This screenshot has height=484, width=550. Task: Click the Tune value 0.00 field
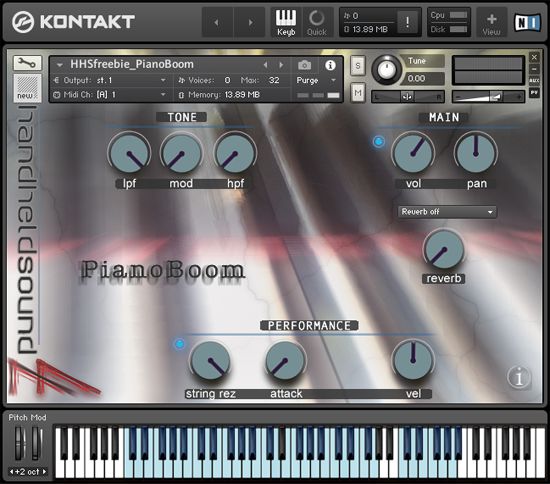pyautogui.click(x=424, y=79)
